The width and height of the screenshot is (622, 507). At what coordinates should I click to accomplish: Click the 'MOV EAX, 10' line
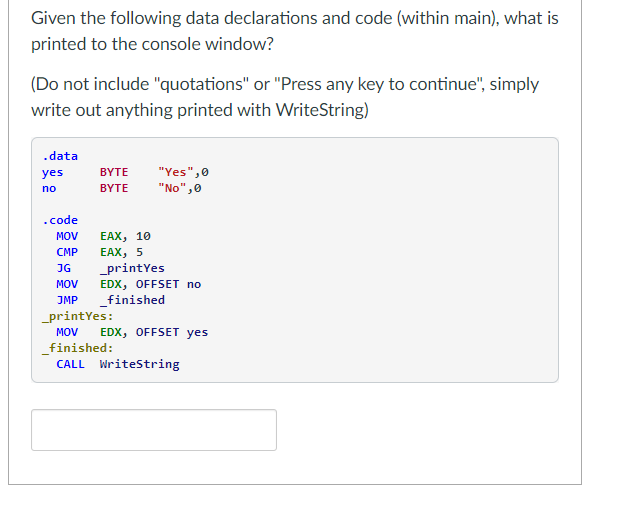[104, 236]
